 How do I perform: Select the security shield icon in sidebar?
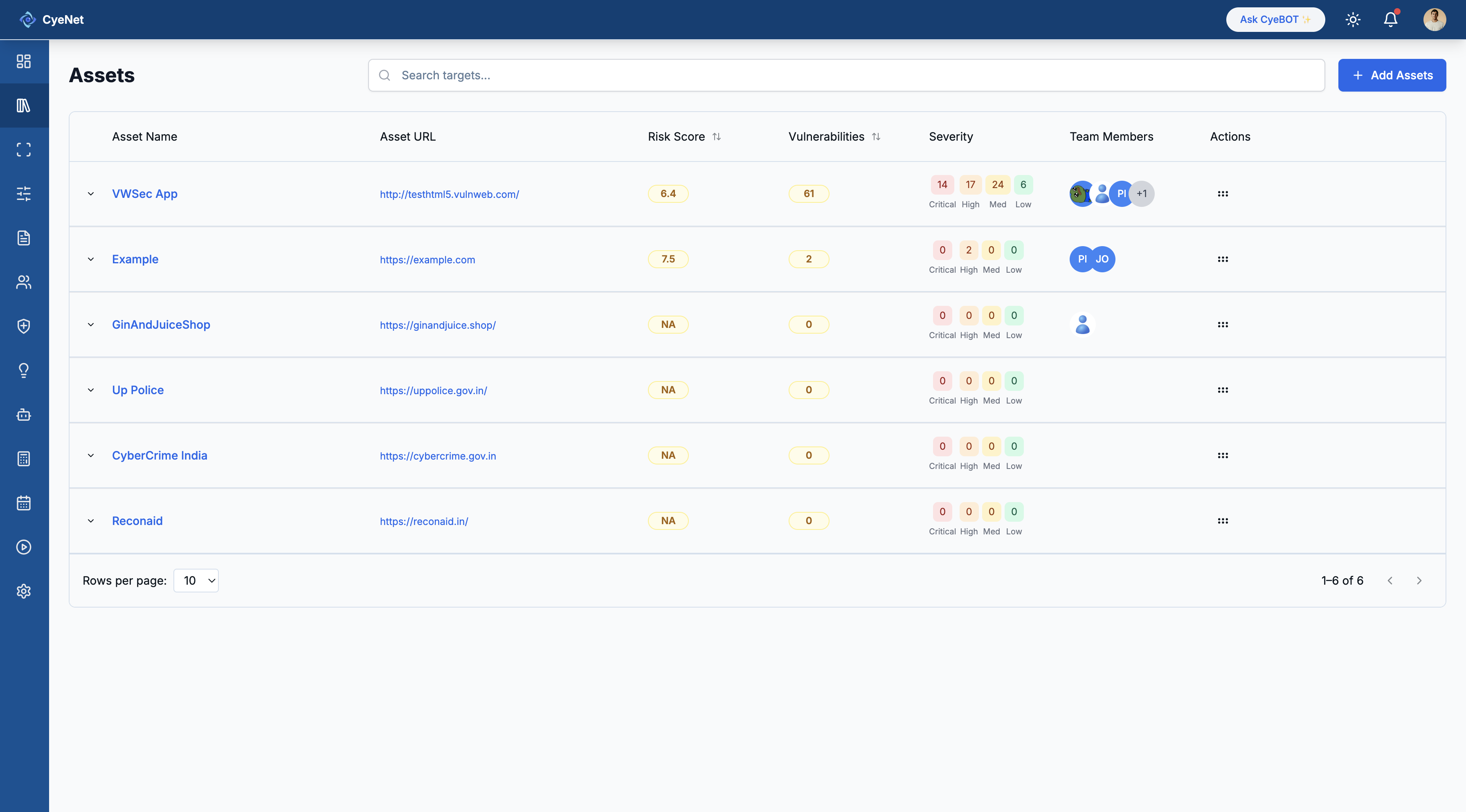[x=24, y=326]
